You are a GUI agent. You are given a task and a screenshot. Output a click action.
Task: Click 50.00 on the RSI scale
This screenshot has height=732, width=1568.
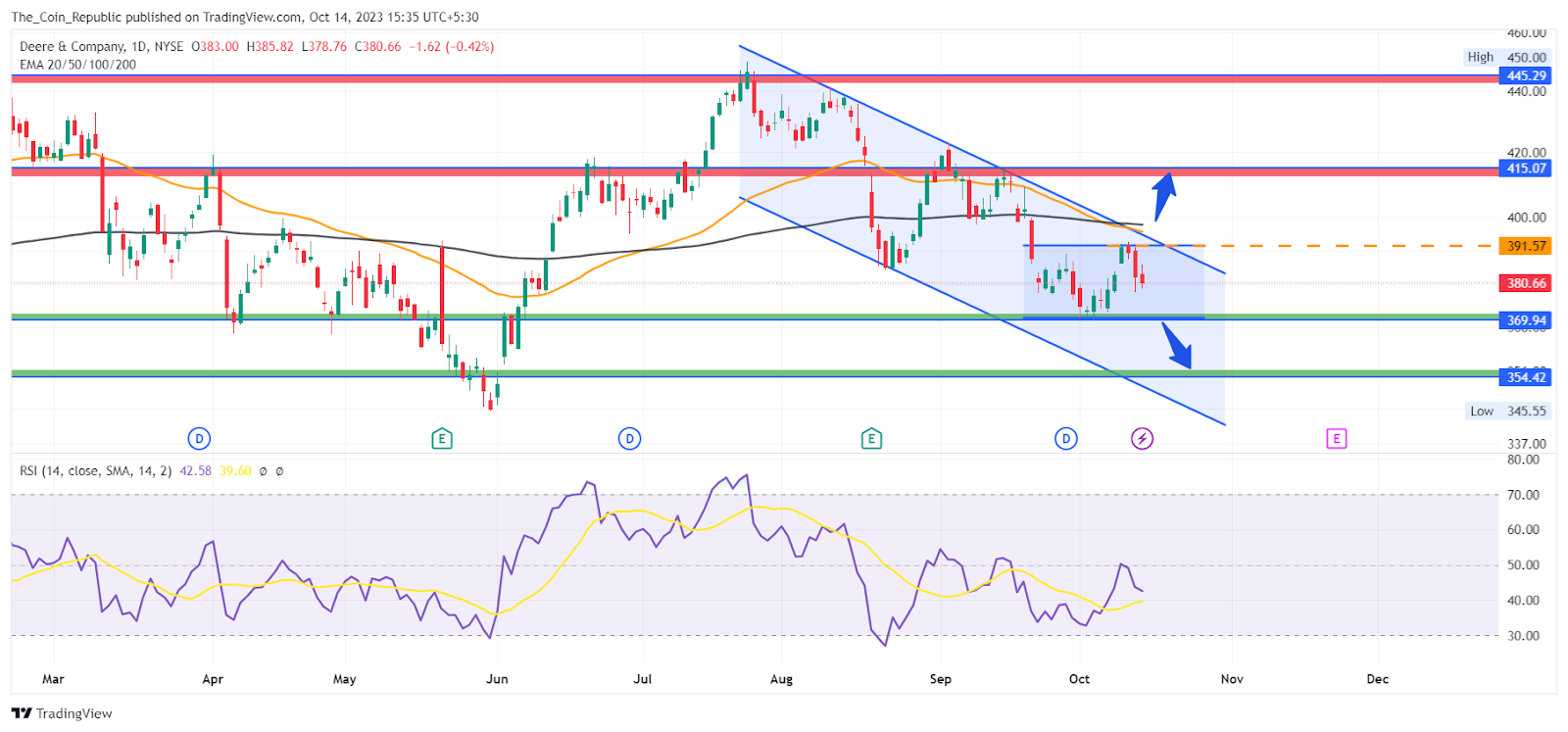1523,565
